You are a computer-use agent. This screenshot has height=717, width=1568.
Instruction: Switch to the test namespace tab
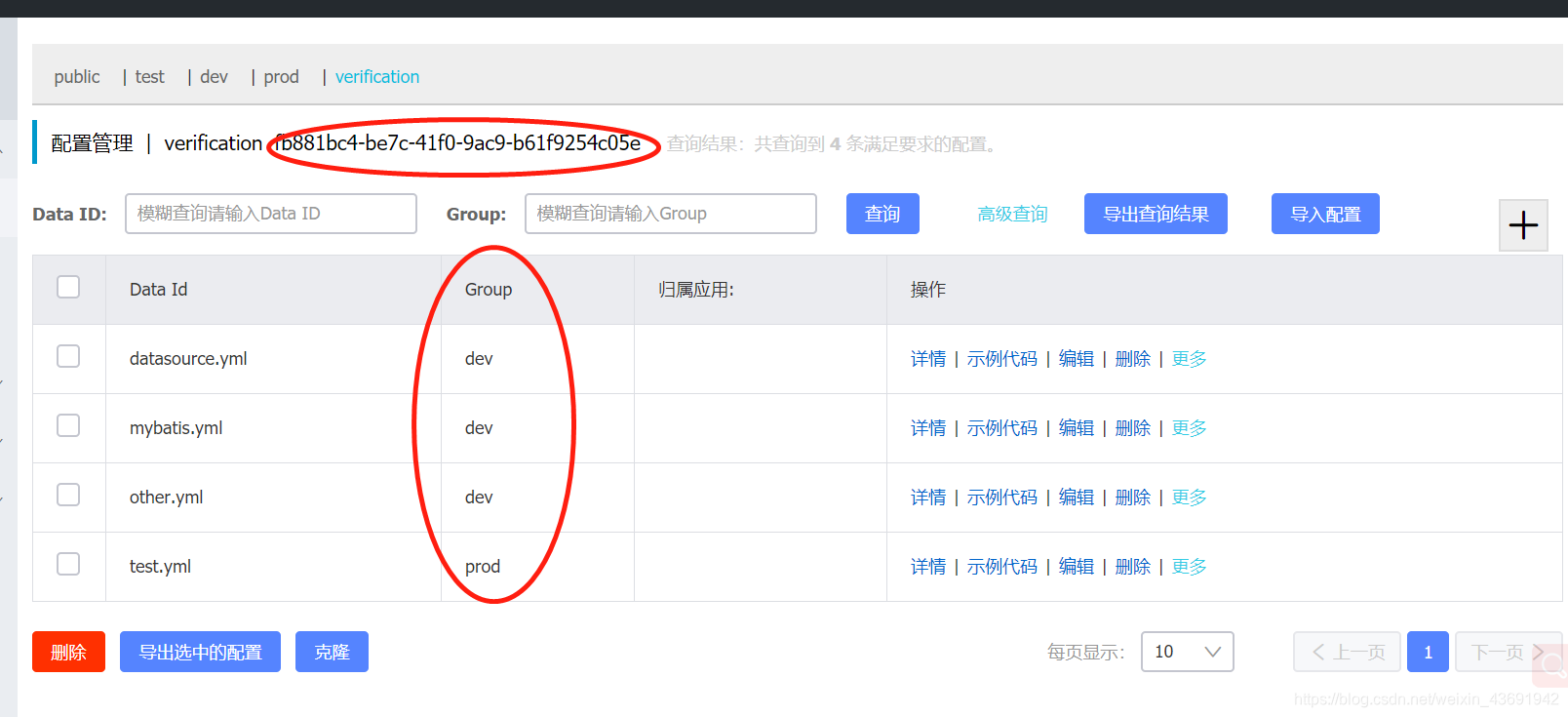[149, 77]
